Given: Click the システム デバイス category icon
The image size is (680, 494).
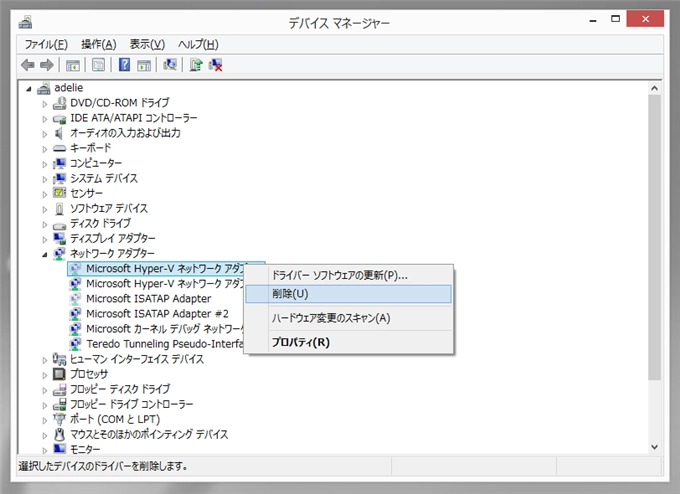Looking at the screenshot, I should 59,178.
